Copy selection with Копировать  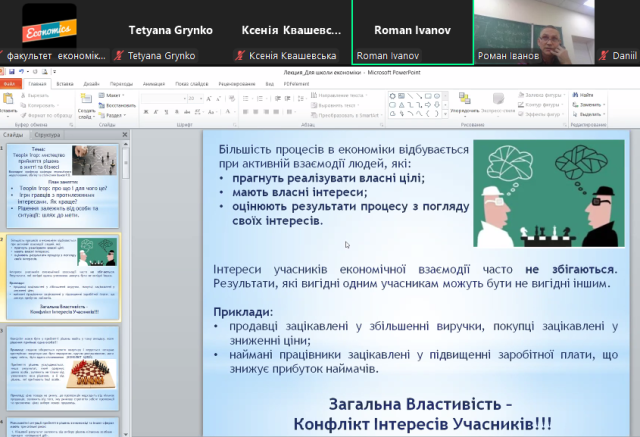(40, 105)
